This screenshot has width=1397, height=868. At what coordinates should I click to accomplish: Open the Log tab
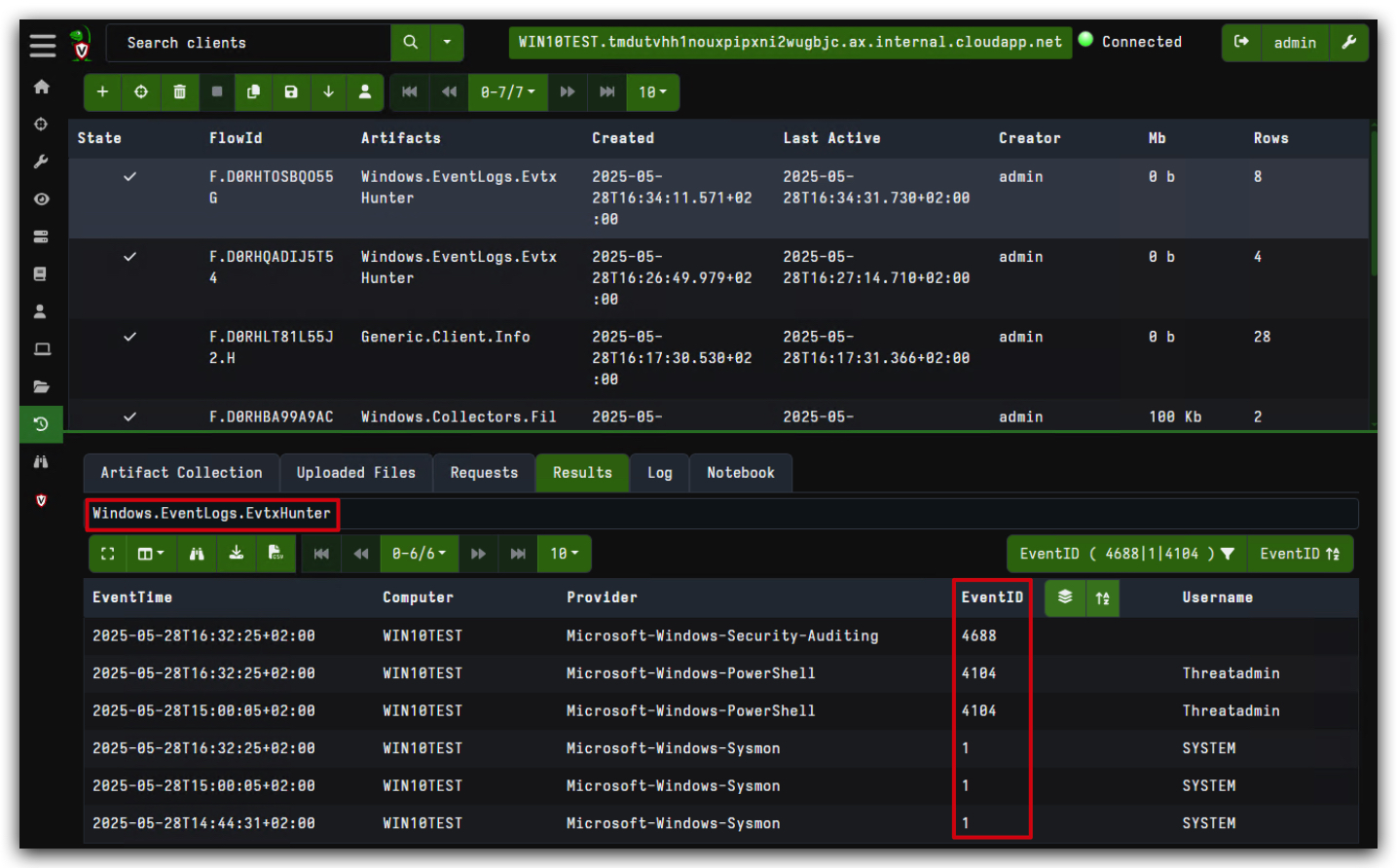pyautogui.click(x=660, y=473)
